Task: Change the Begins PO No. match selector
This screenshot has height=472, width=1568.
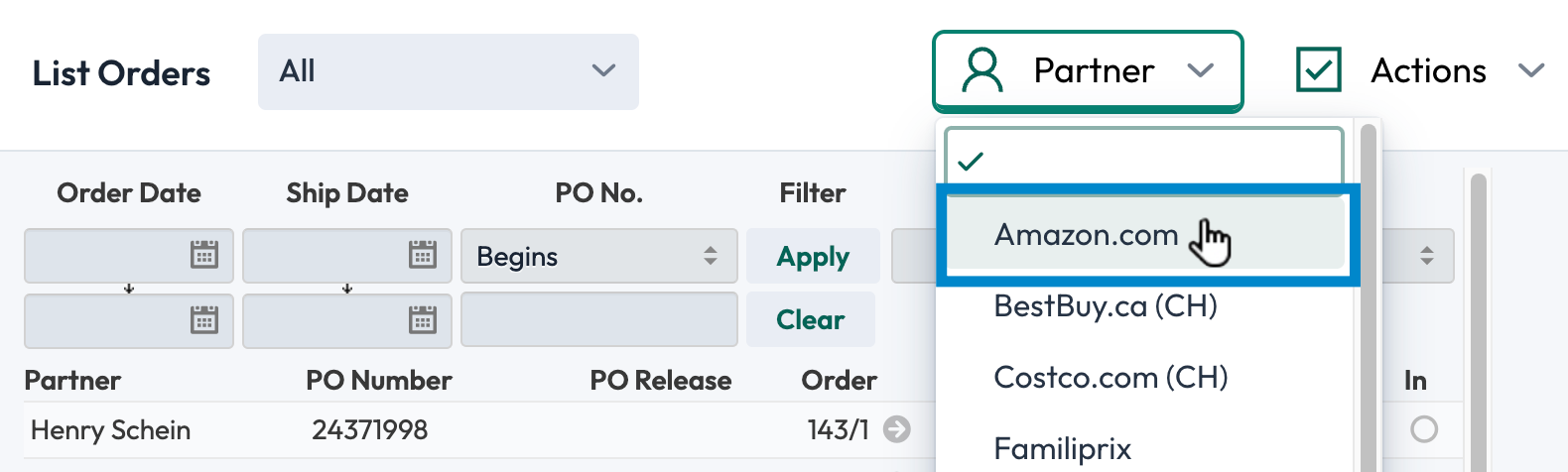Action: tap(598, 256)
